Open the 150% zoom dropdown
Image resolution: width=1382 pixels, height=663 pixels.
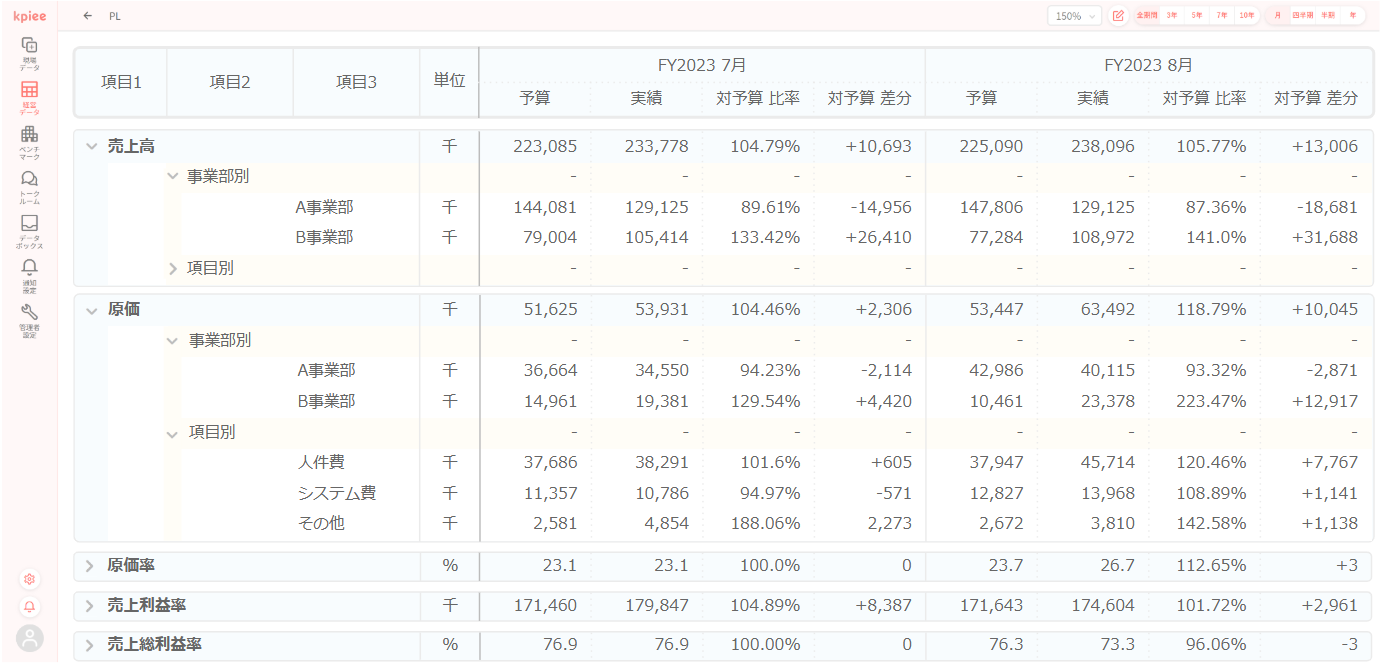[x=1075, y=16]
